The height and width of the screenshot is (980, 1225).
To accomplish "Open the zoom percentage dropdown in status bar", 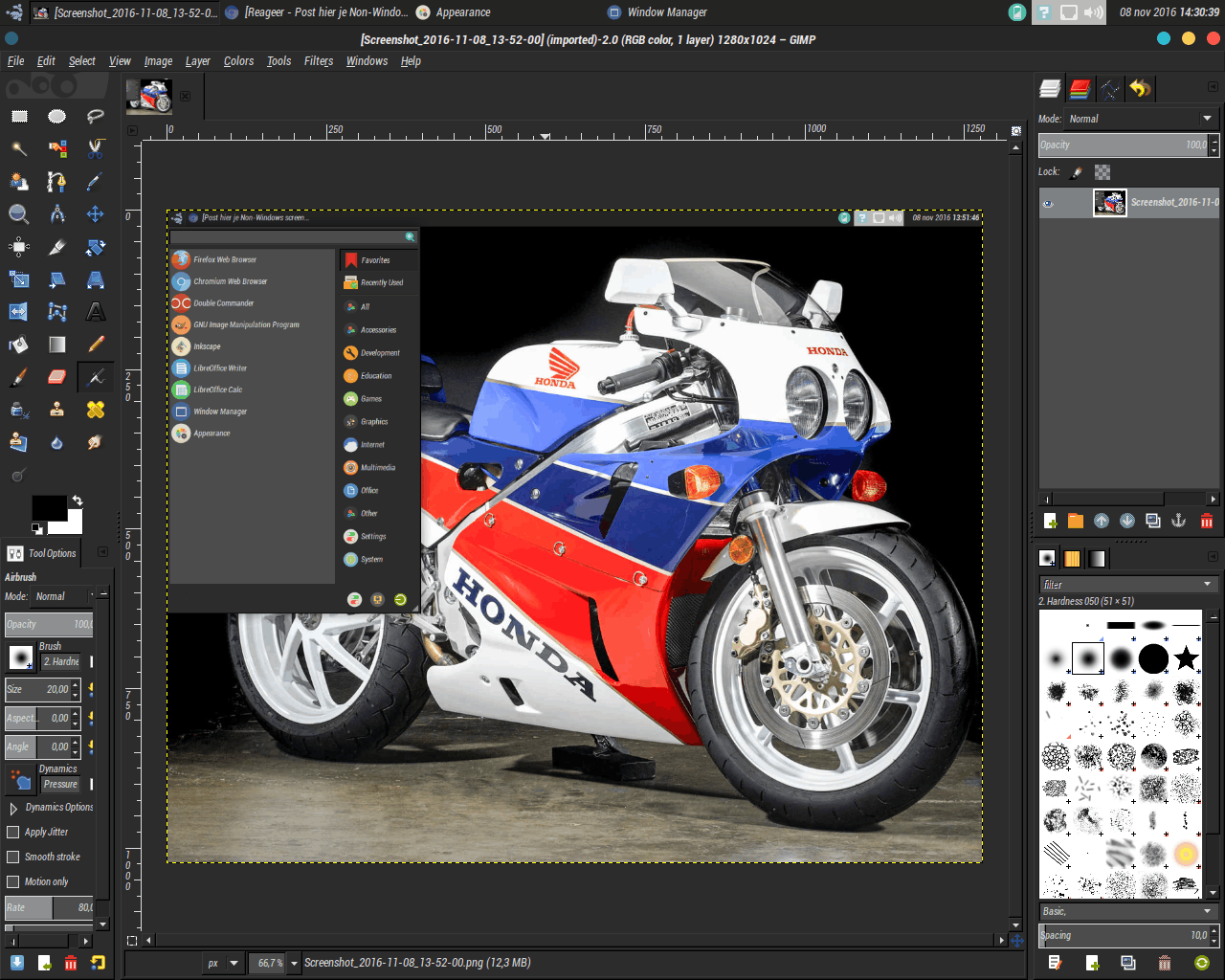I will pyautogui.click(x=295, y=963).
